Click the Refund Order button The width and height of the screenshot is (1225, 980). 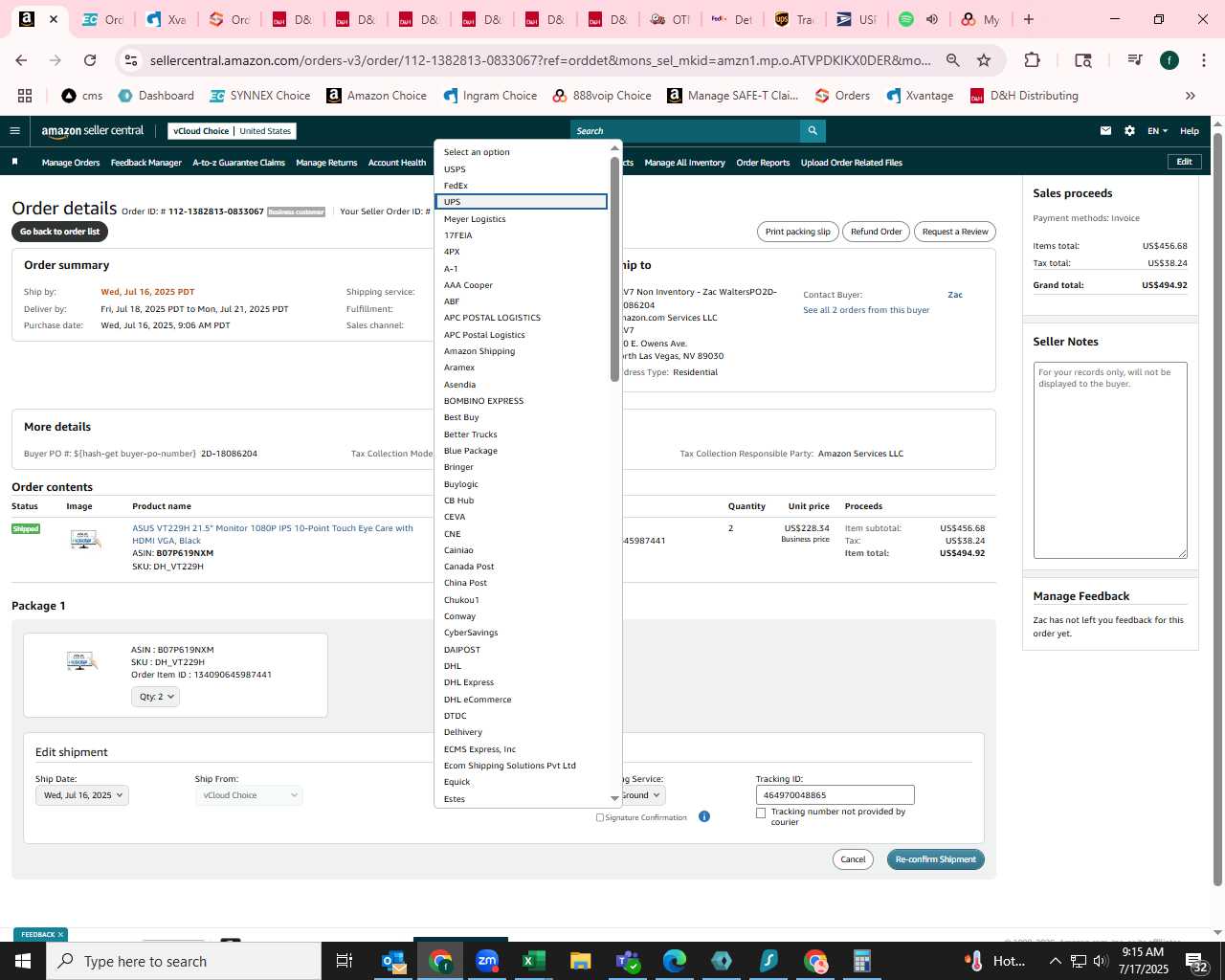click(x=877, y=232)
